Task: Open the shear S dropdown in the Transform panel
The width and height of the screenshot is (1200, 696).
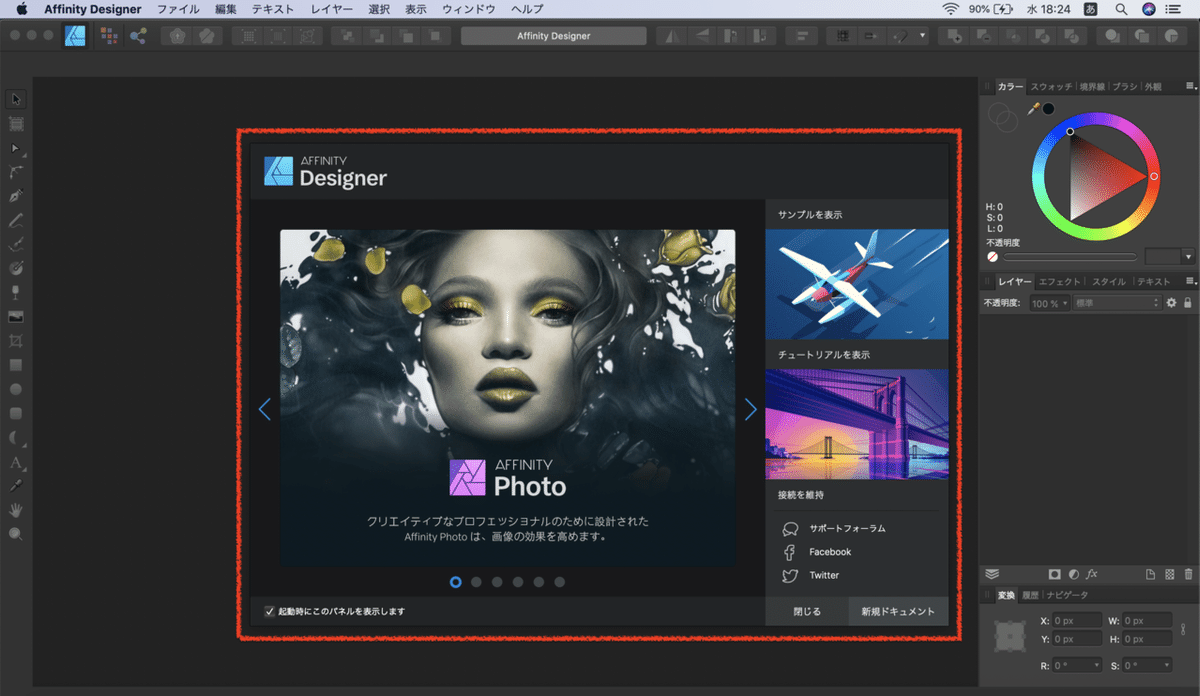Action: [x=1166, y=665]
